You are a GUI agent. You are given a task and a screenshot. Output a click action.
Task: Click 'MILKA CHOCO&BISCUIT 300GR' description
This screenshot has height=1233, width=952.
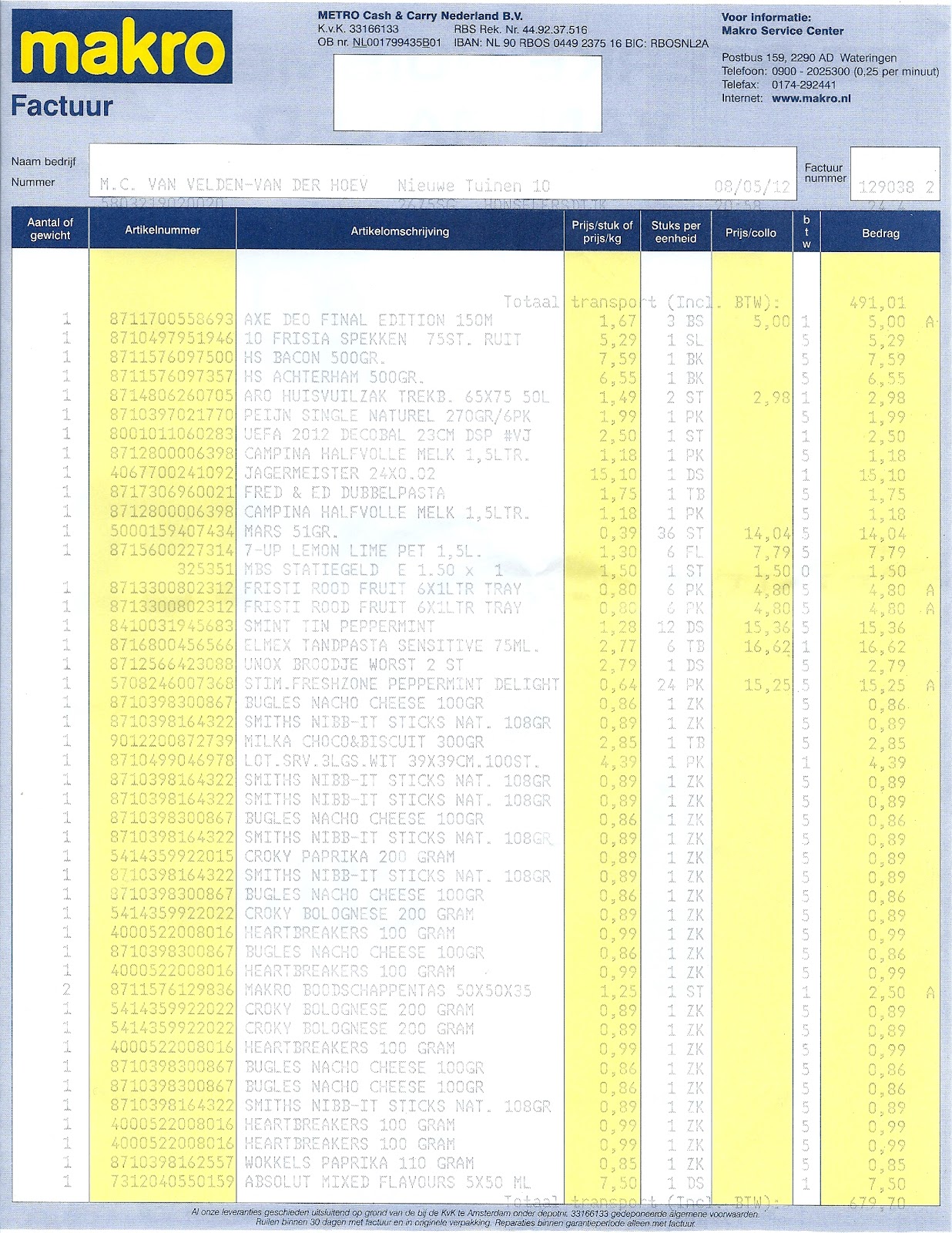(364, 741)
